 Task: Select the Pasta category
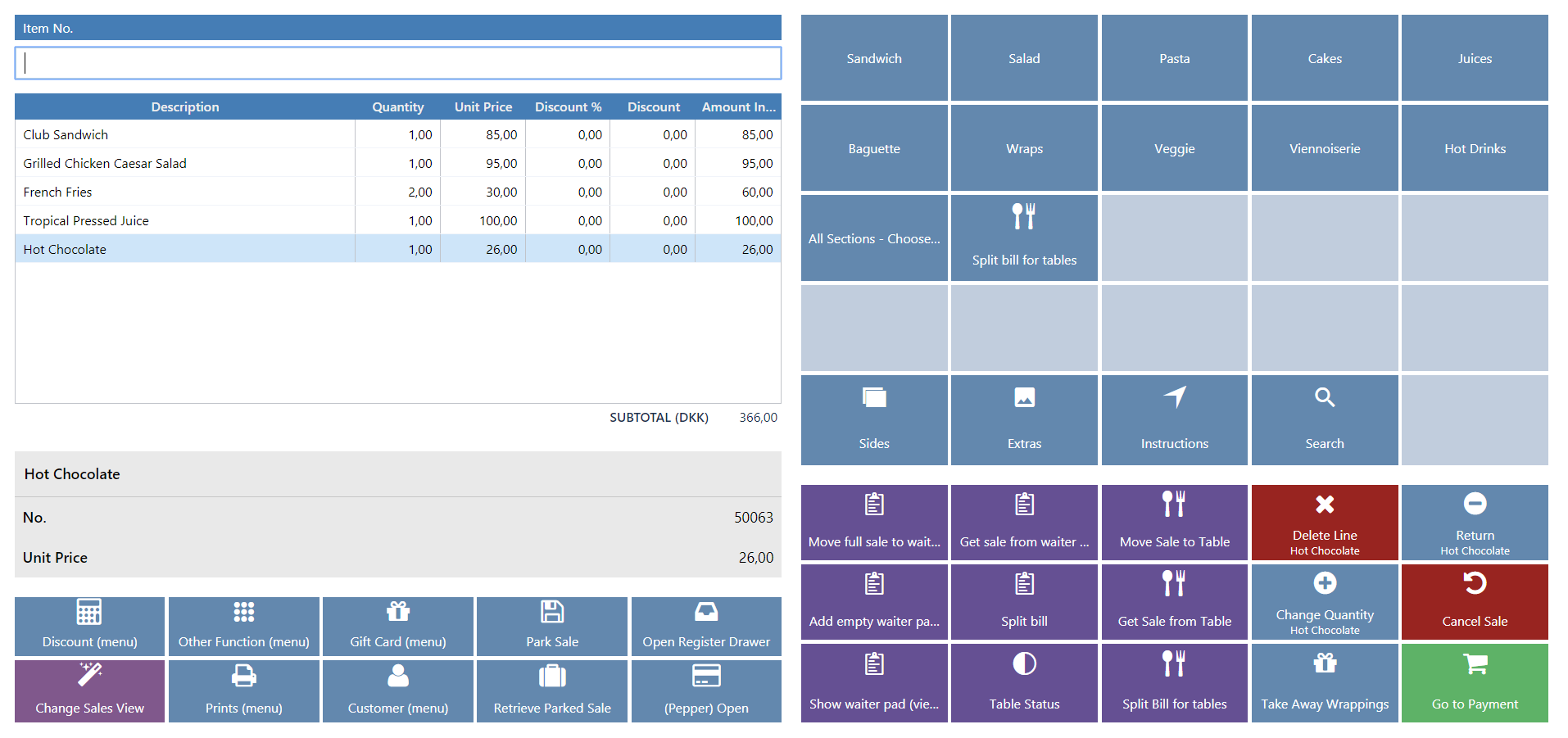[x=1175, y=58]
